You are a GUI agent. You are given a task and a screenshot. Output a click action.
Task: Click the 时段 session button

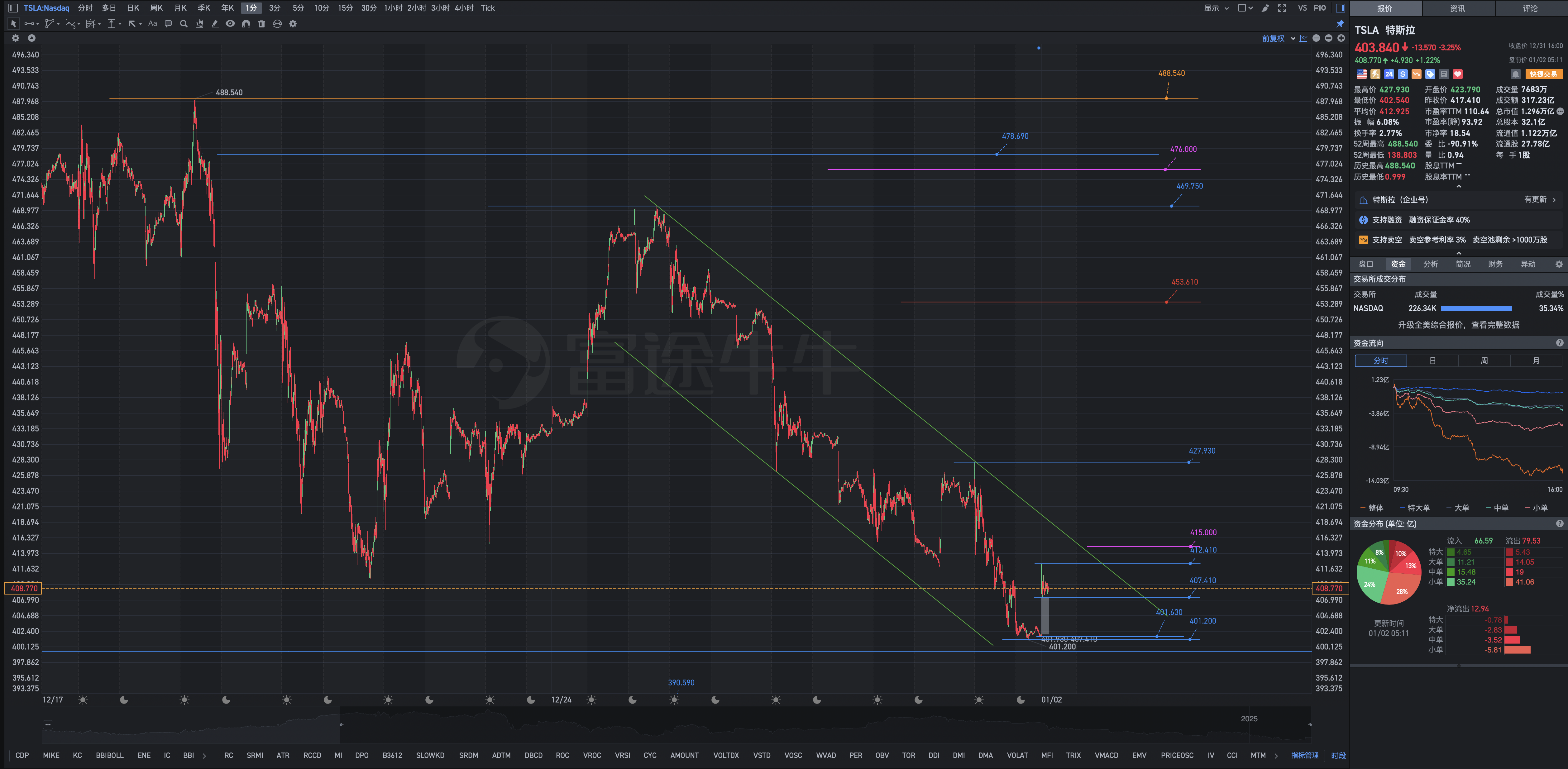click(1338, 756)
